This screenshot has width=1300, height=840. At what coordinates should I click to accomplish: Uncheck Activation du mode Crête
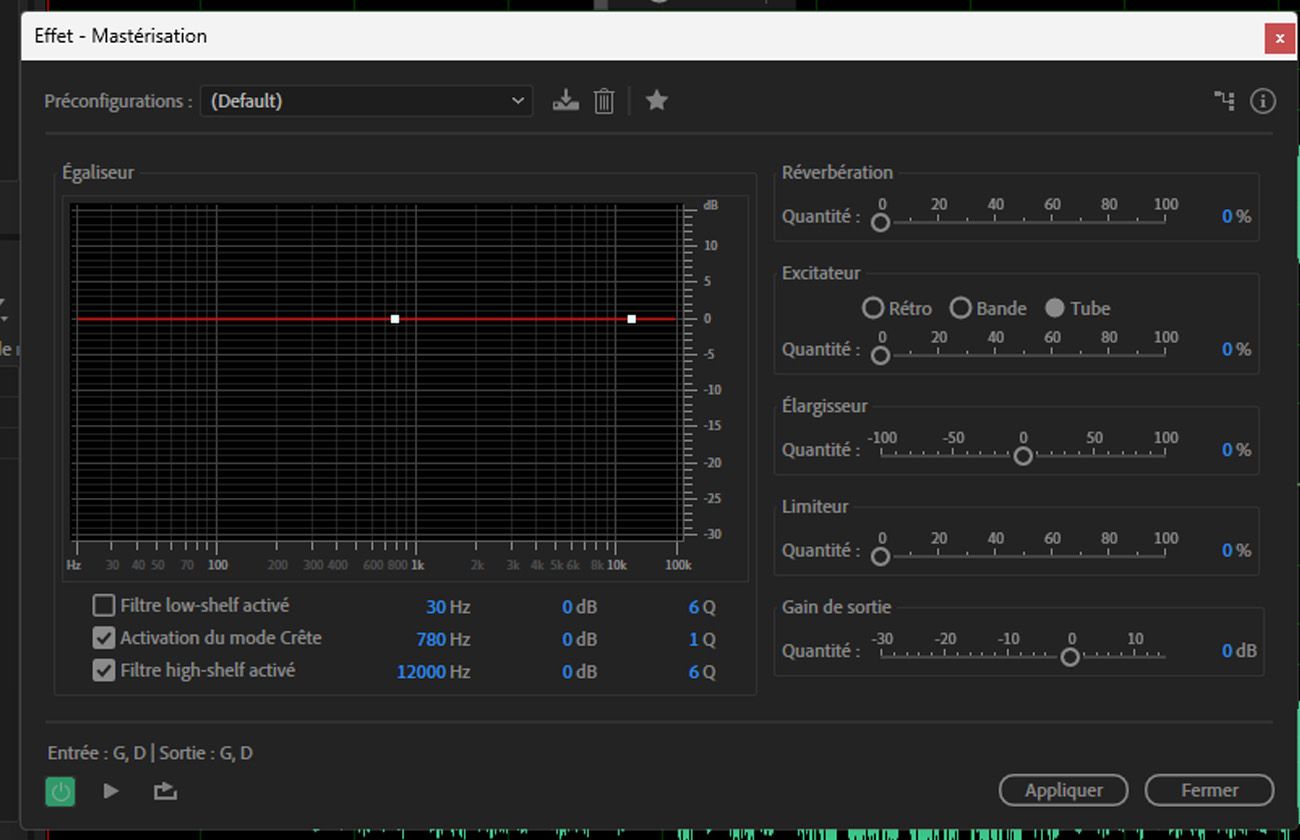(103, 638)
